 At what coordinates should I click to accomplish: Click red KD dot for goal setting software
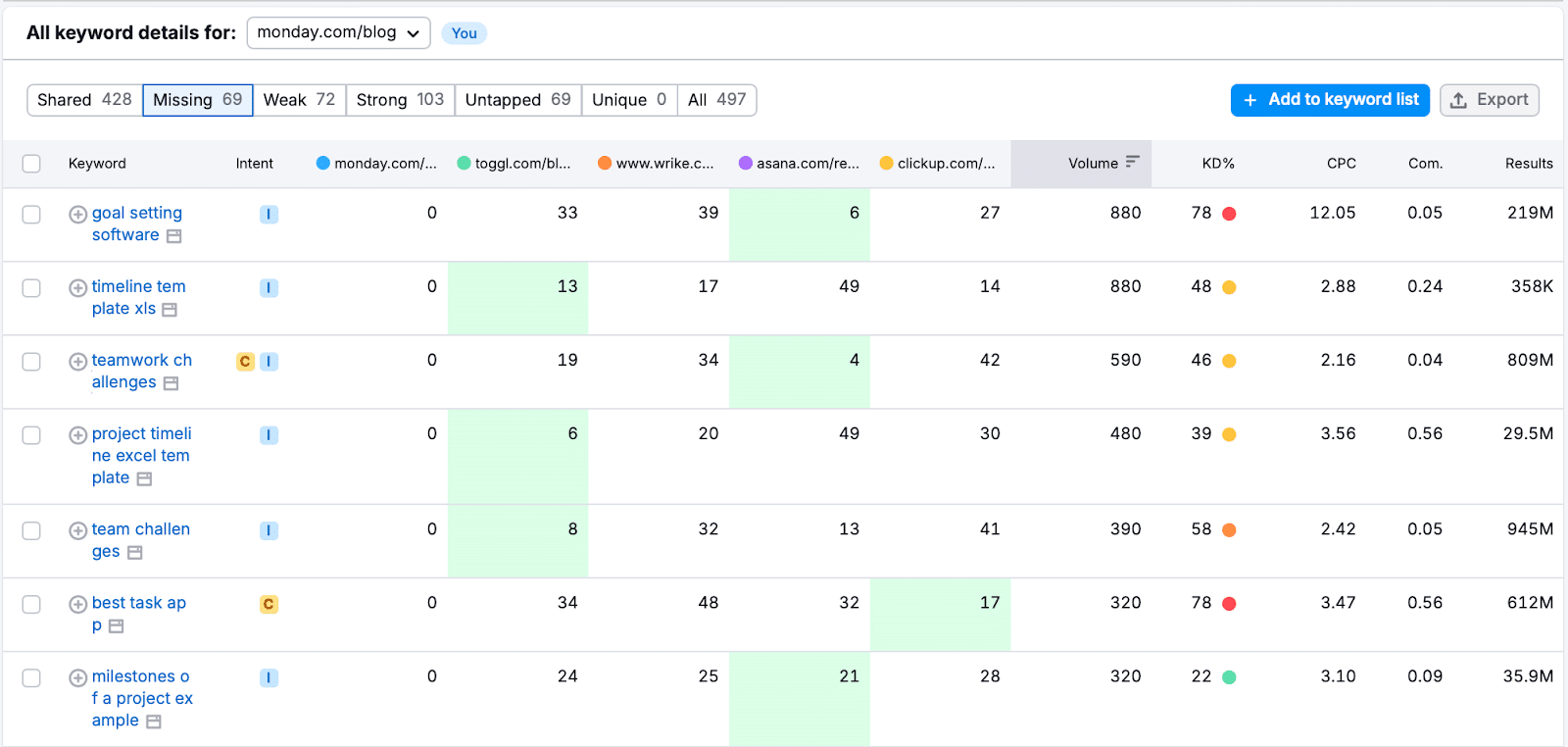(x=1229, y=214)
